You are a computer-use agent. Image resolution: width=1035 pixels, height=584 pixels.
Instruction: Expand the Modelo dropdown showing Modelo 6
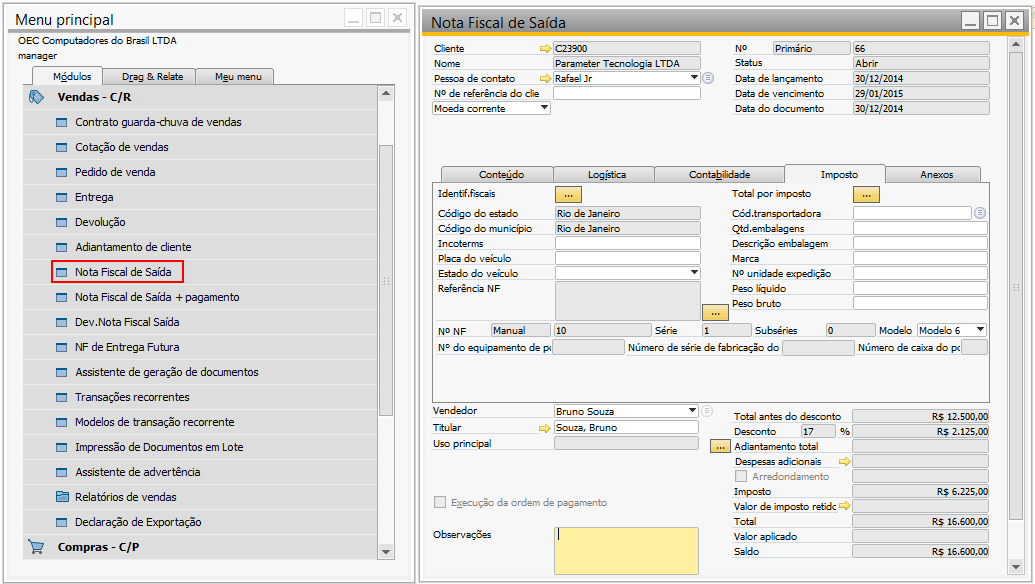(980, 330)
